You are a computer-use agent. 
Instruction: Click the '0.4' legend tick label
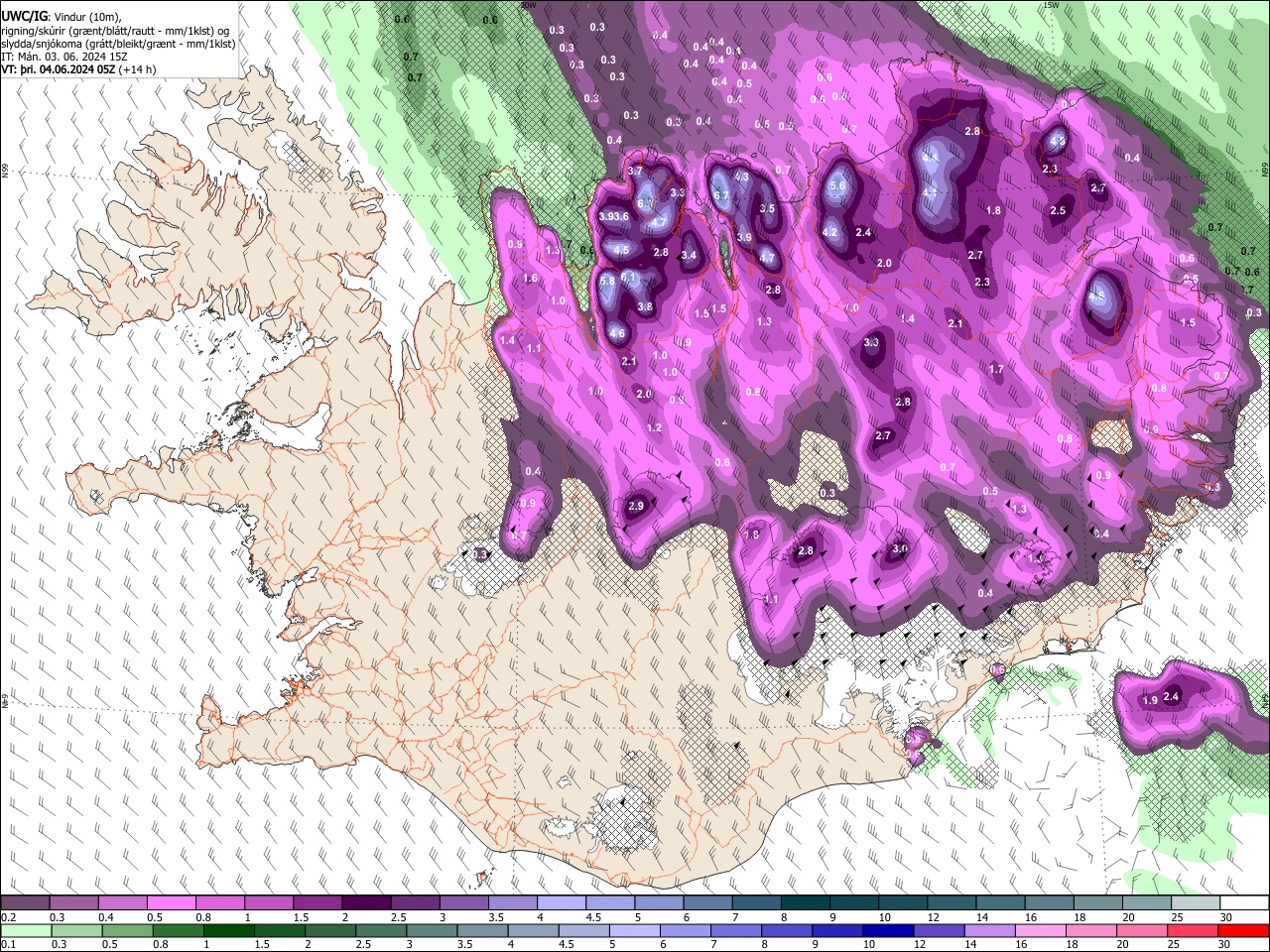(106, 917)
